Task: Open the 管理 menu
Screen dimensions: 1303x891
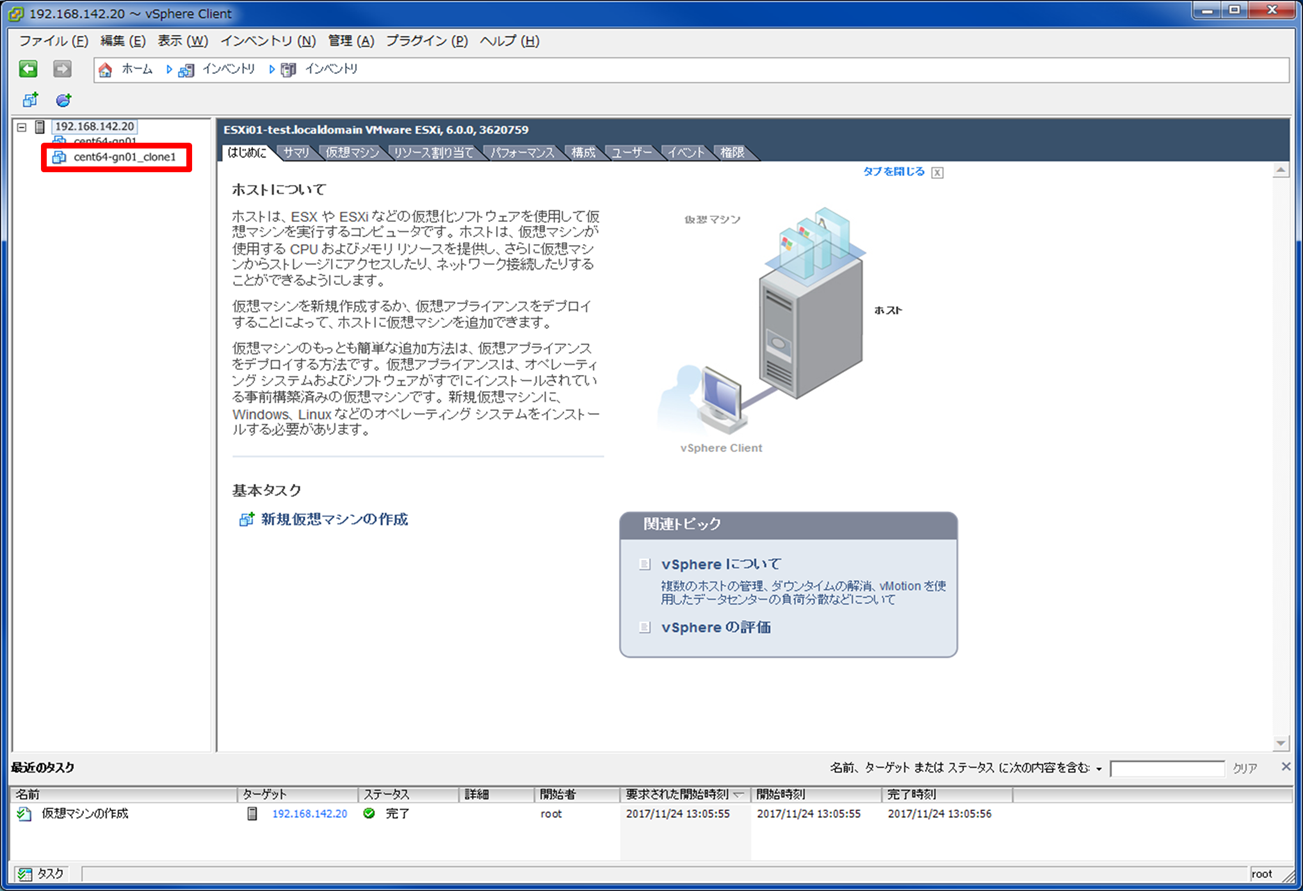Action: coord(351,41)
